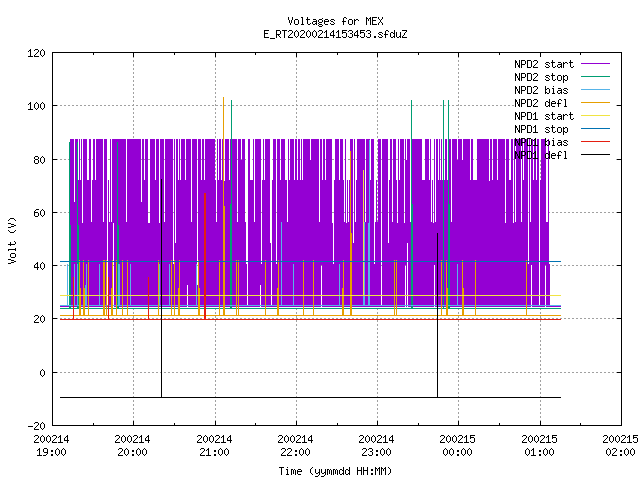Click the y-axis tick value 100
This screenshot has width=640, height=480.
click(x=36, y=106)
